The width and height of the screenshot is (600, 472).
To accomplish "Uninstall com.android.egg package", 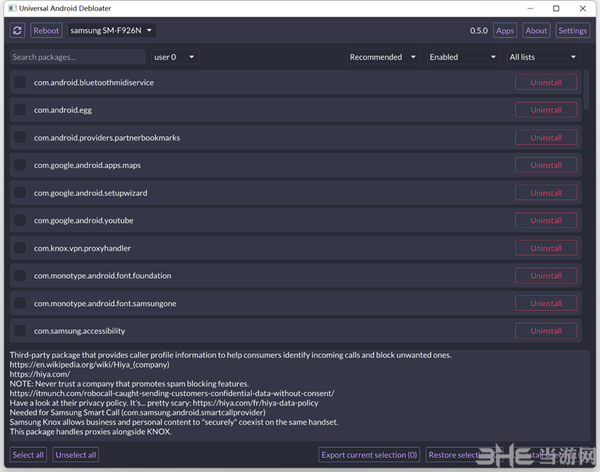I will [546, 110].
